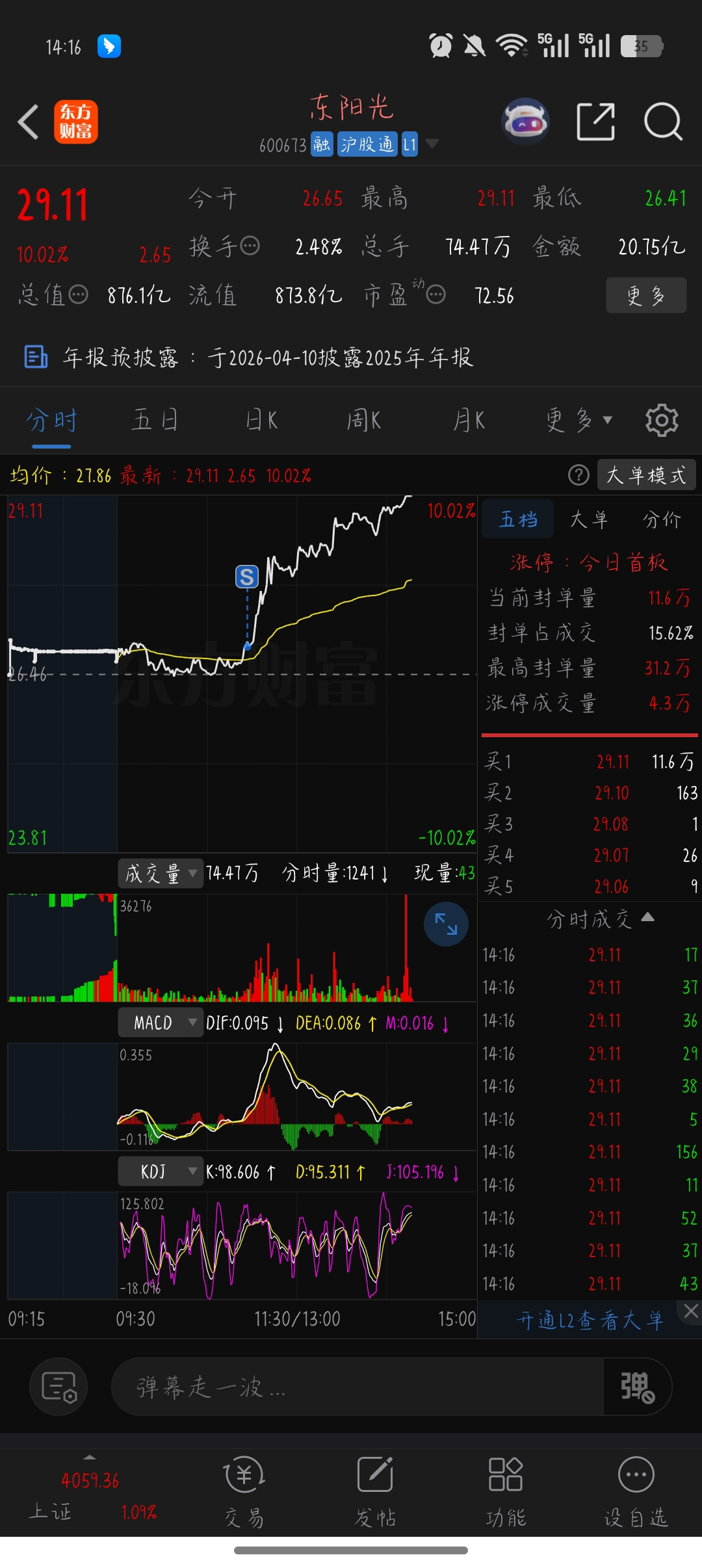Tap the 最高封单量 31.2万 row

coord(590,668)
